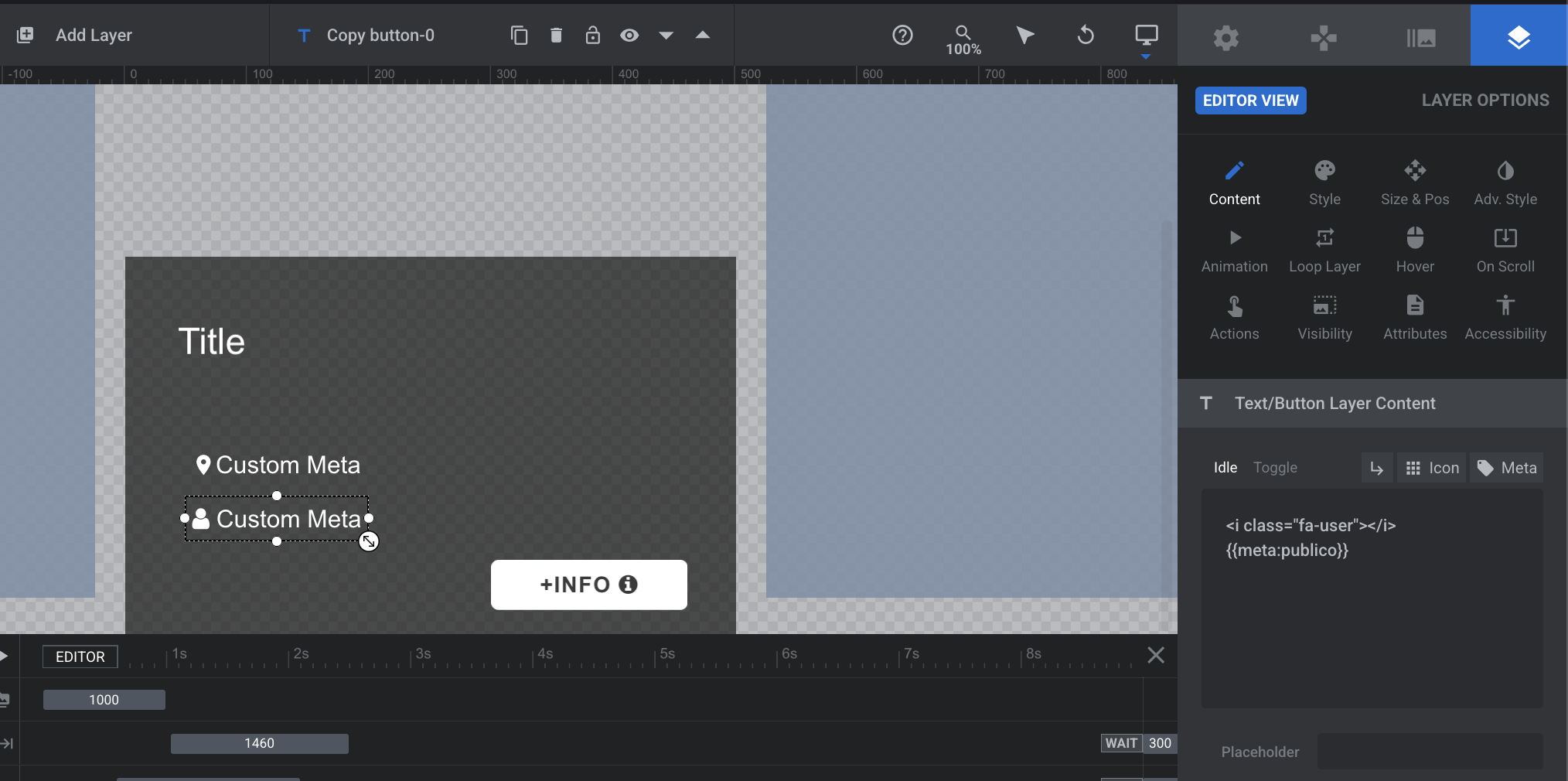The width and height of the screenshot is (1568, 781).
Task: Expand the layer order down arrow
Action: coord(666,36)
